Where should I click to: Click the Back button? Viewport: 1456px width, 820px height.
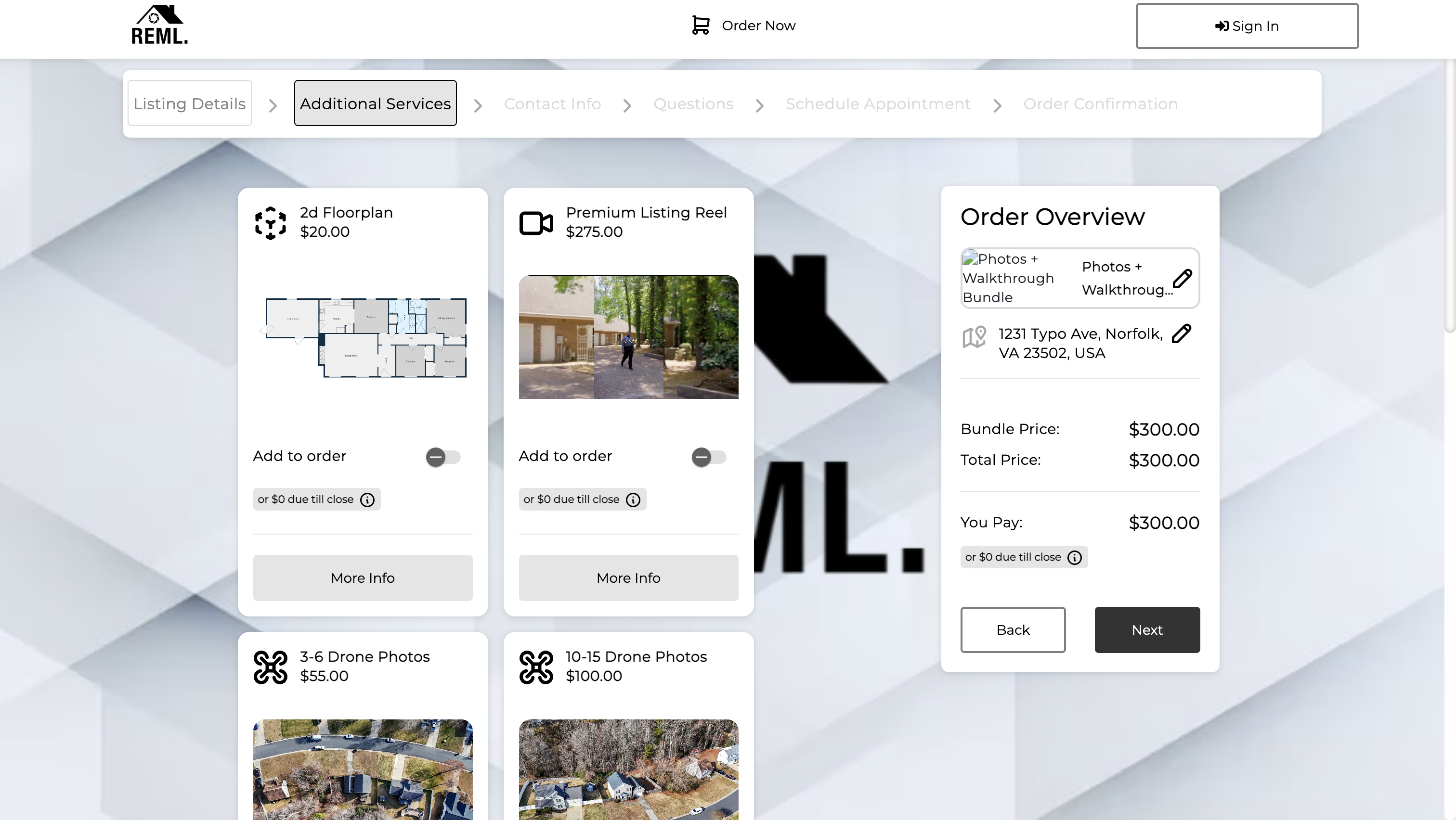tap(1013, 630)
